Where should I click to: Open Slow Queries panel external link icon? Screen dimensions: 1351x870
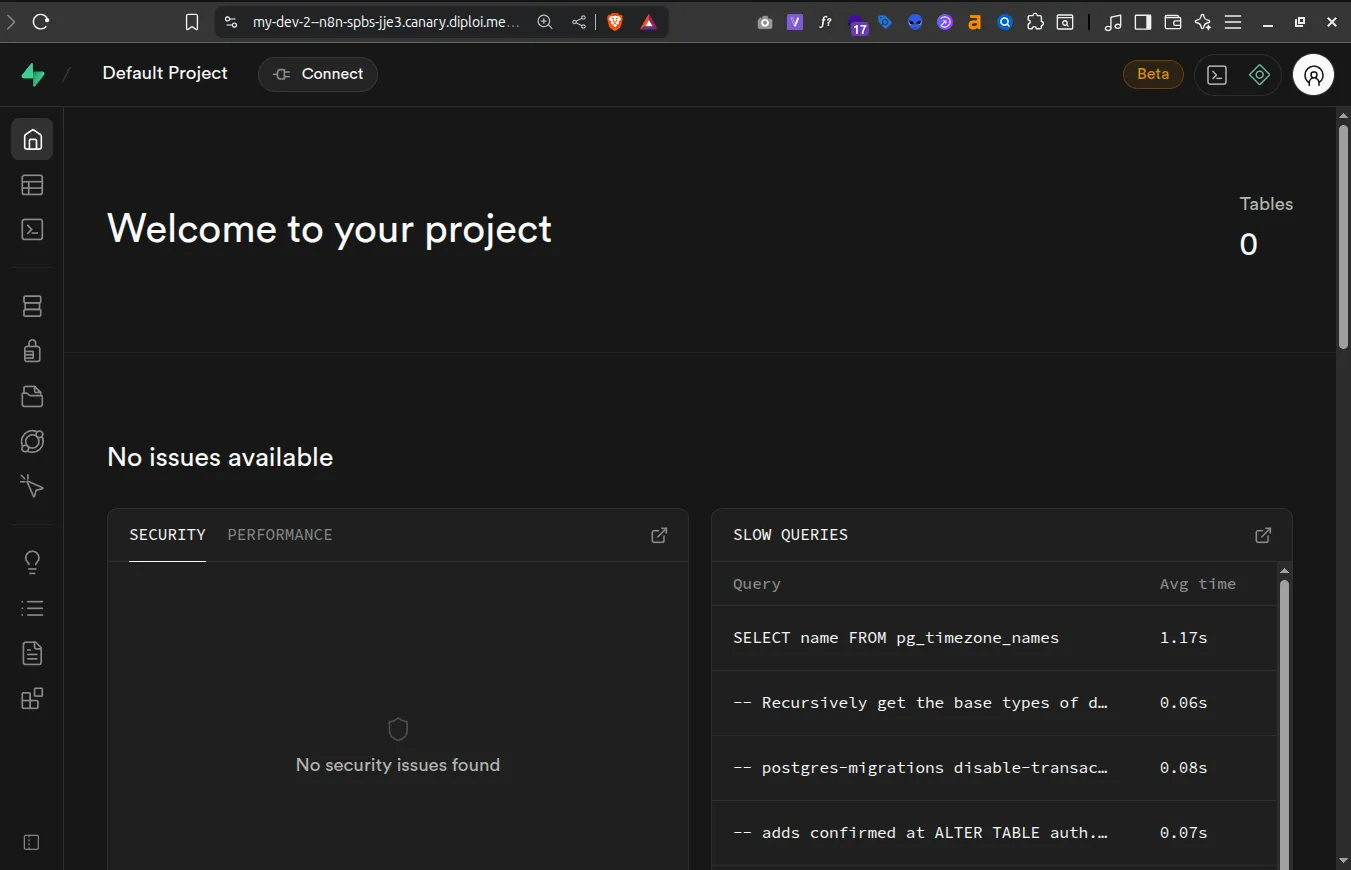click(x=1263, y=535)
